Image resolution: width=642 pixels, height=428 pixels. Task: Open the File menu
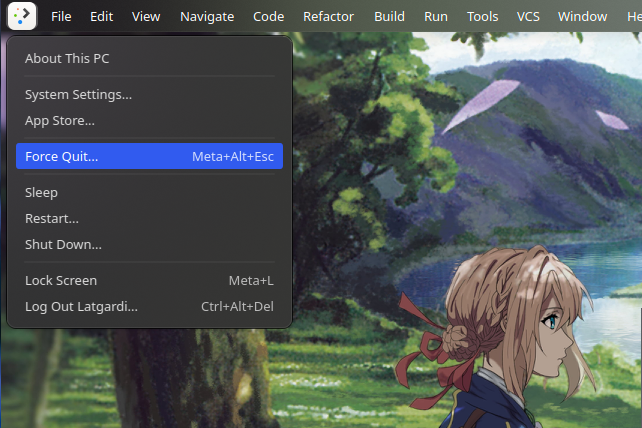point(61,17)
